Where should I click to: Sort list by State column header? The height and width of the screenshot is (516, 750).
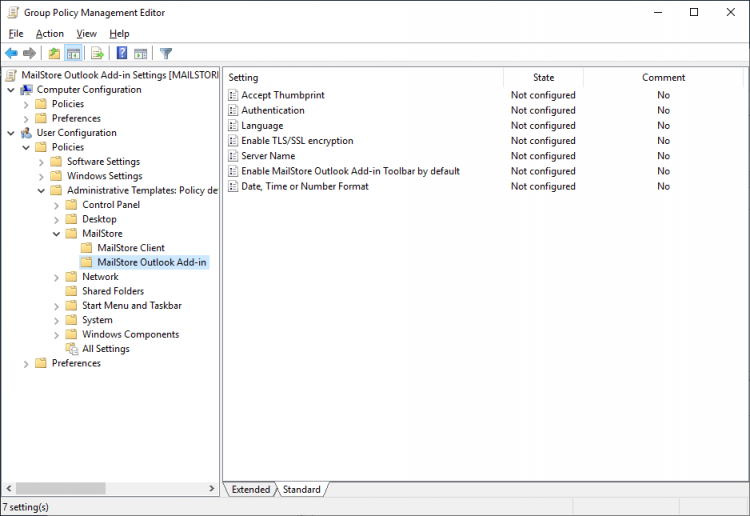(x=543, y=77)
